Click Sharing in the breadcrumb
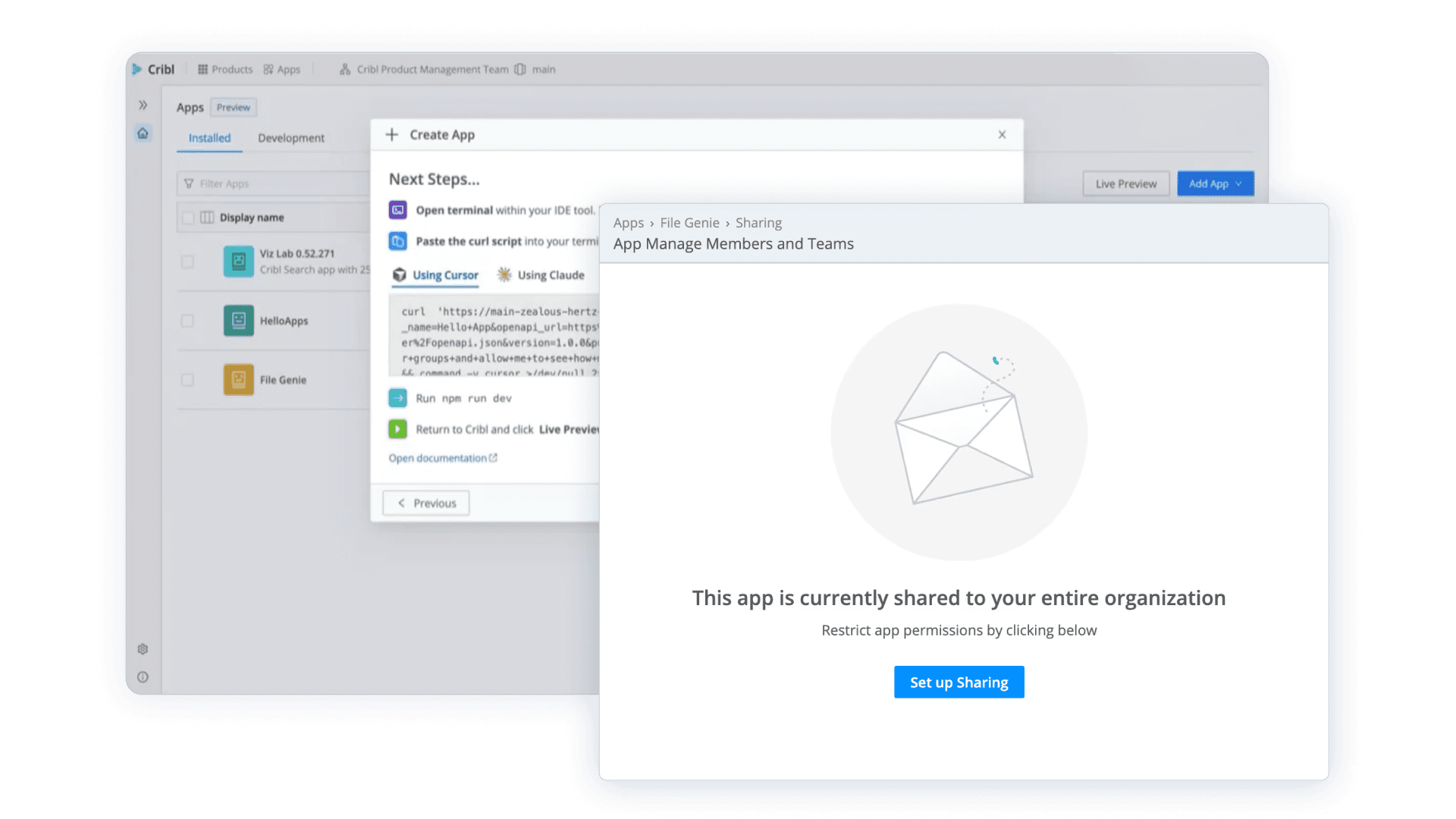1456x819 pixels. 758,223
